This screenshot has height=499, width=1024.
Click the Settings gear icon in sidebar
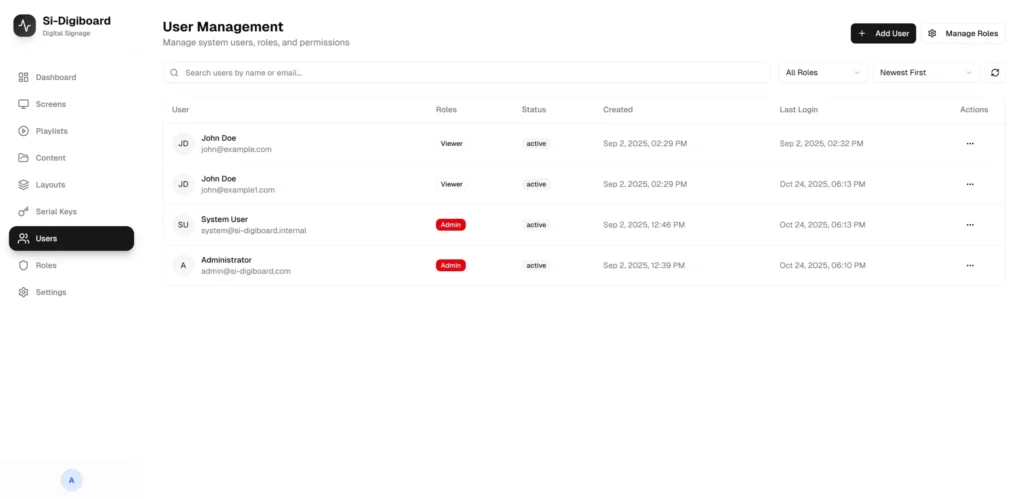[24, 292]
